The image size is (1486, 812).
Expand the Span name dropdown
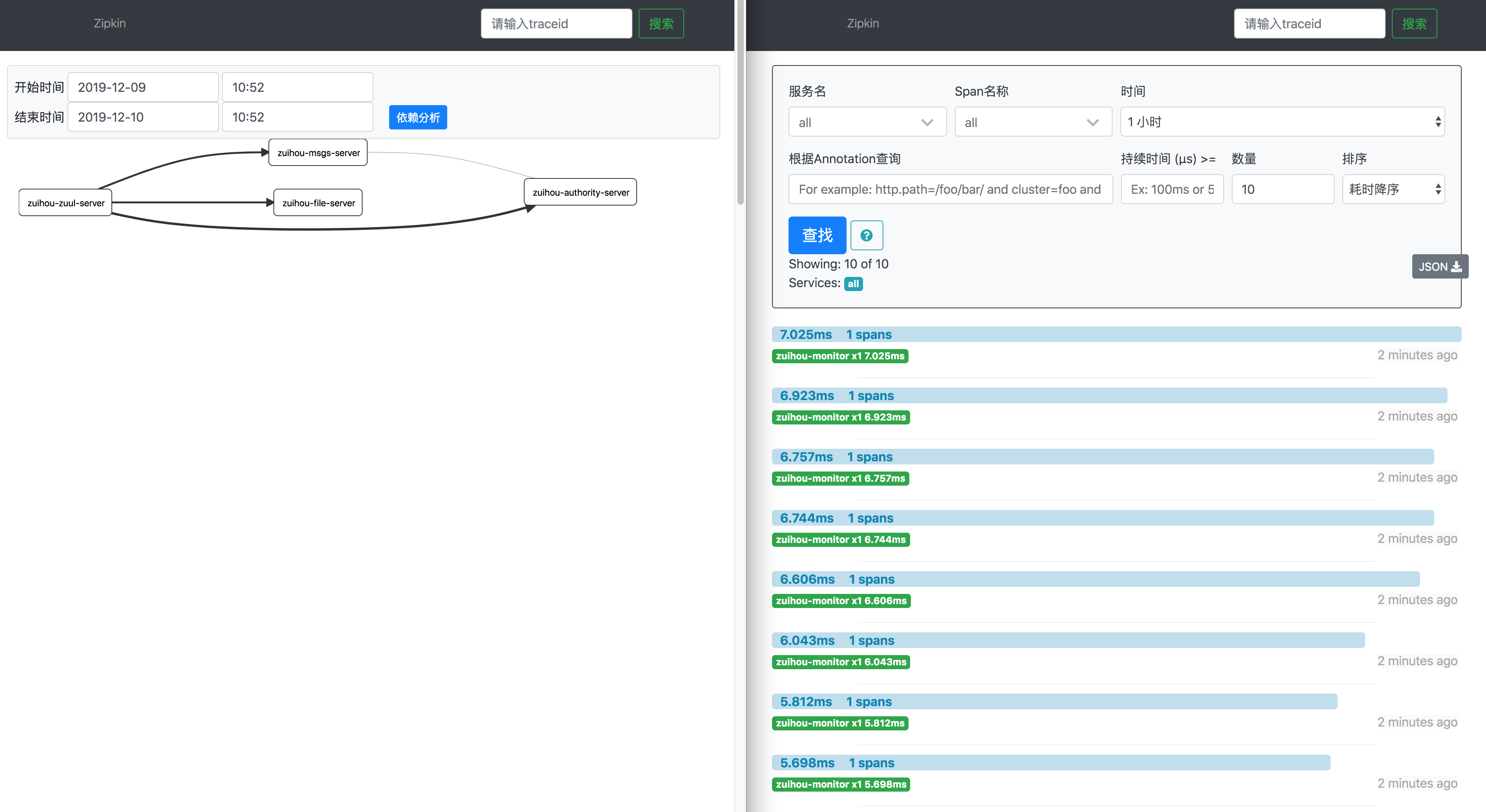[x=1033, y=122]
